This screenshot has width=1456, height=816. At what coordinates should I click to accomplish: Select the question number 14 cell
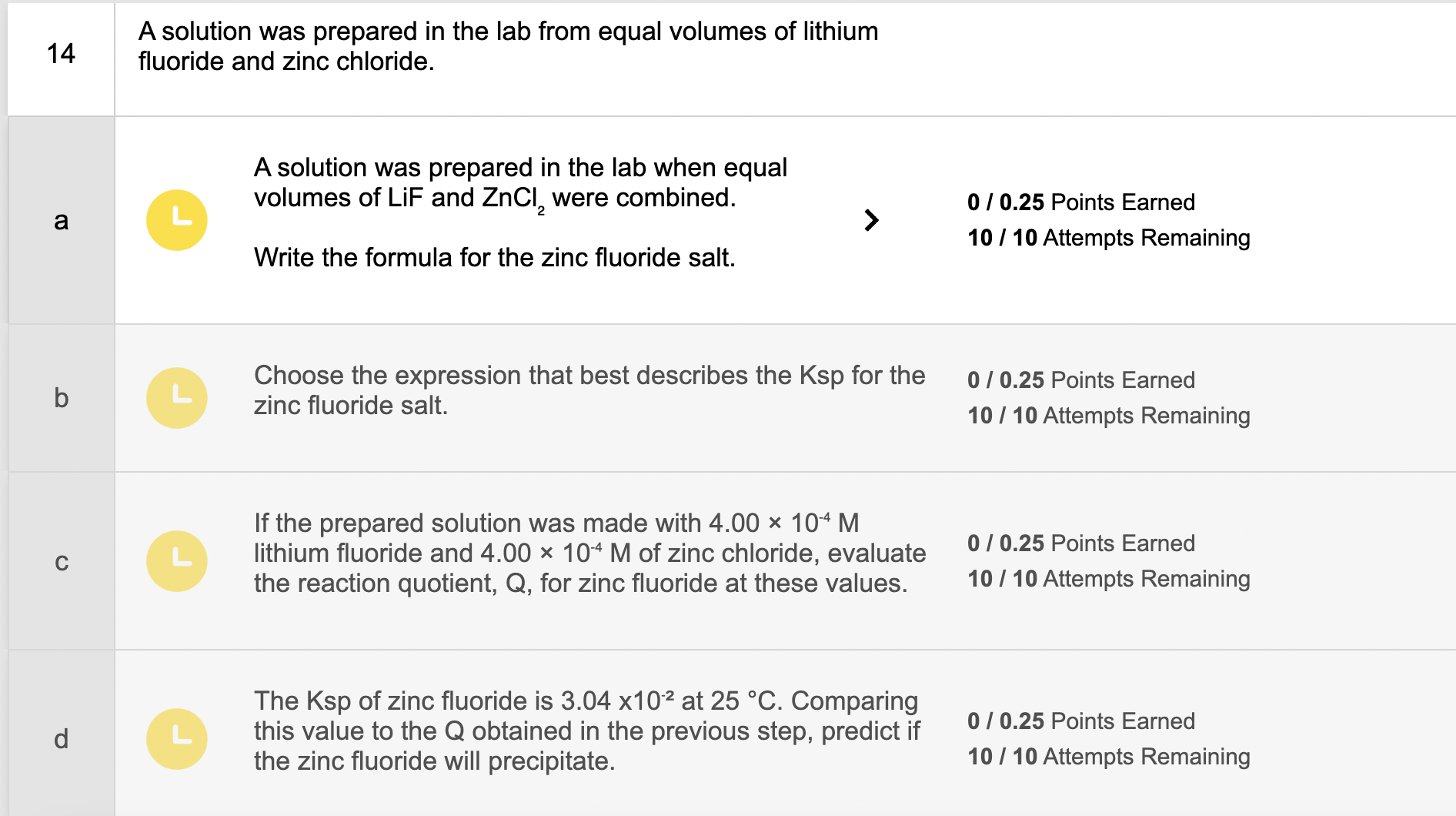(x=60, y=54)
